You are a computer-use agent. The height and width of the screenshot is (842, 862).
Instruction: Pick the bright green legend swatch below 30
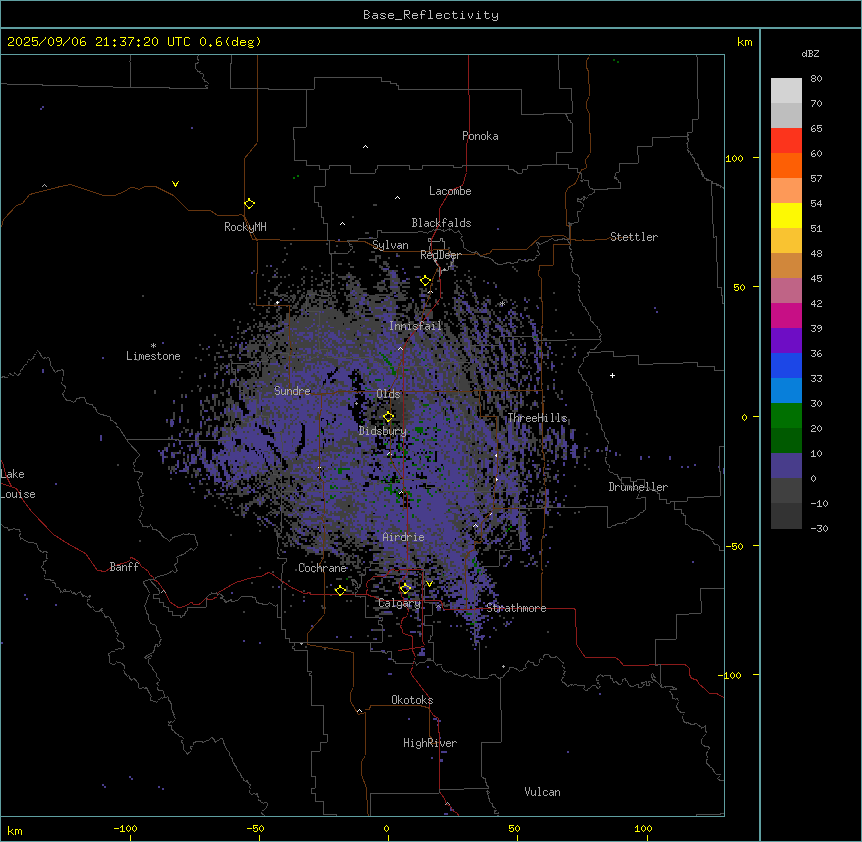(786, 416)
